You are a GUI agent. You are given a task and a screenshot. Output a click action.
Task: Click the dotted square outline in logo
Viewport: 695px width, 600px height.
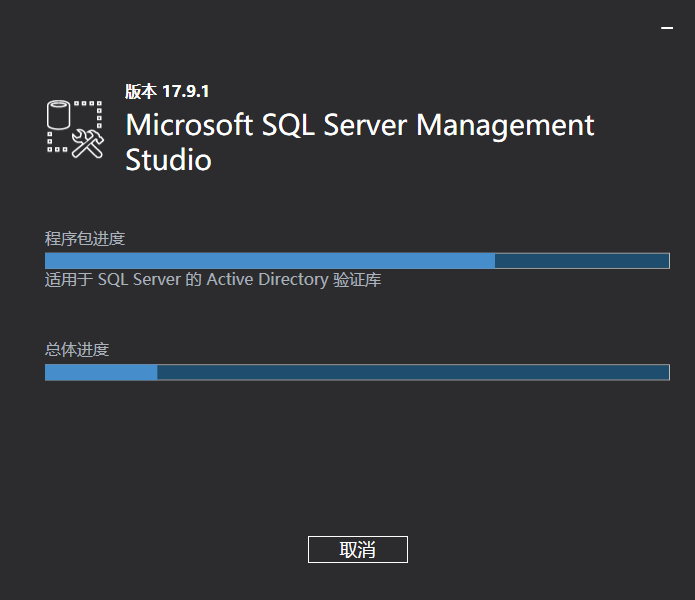point(74,127)
